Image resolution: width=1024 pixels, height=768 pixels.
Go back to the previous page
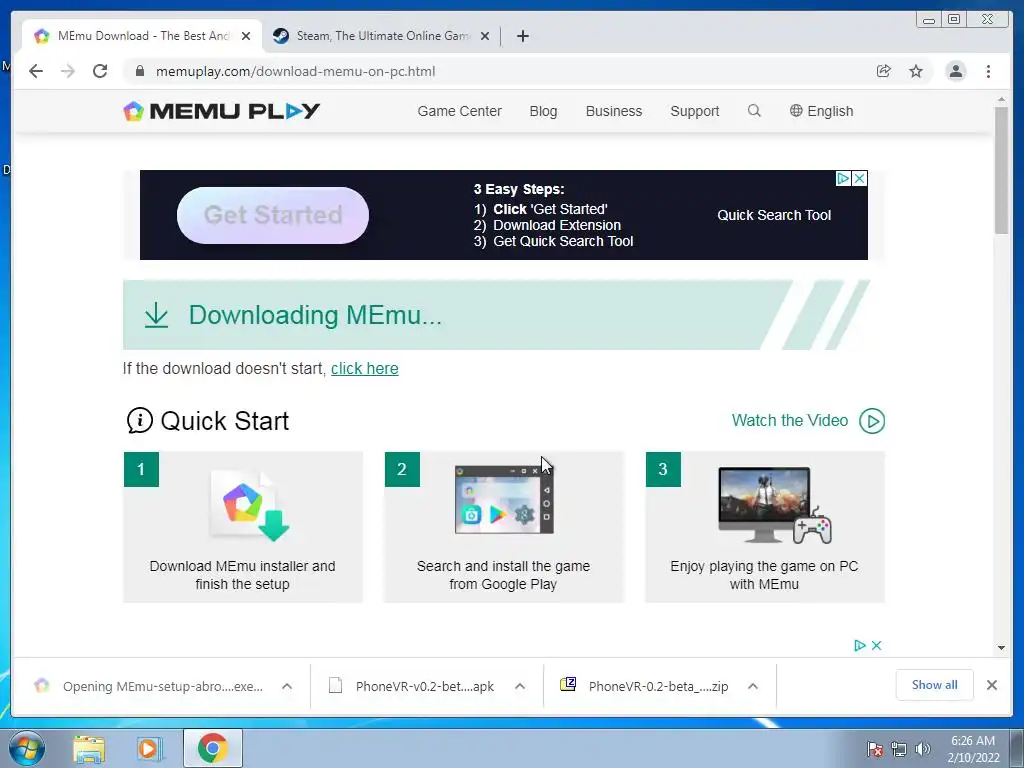(36, 71)
